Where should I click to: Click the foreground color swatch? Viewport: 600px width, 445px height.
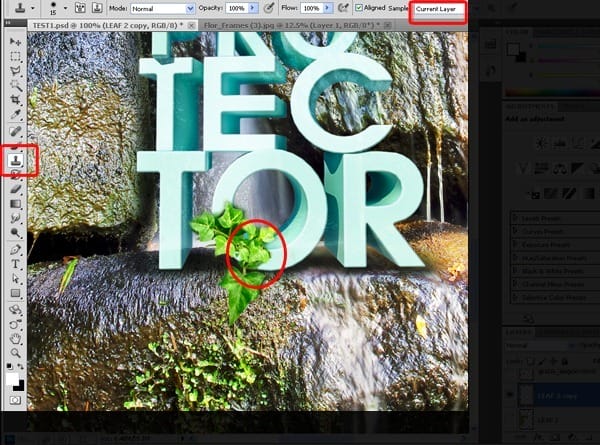tap(12, 378)
